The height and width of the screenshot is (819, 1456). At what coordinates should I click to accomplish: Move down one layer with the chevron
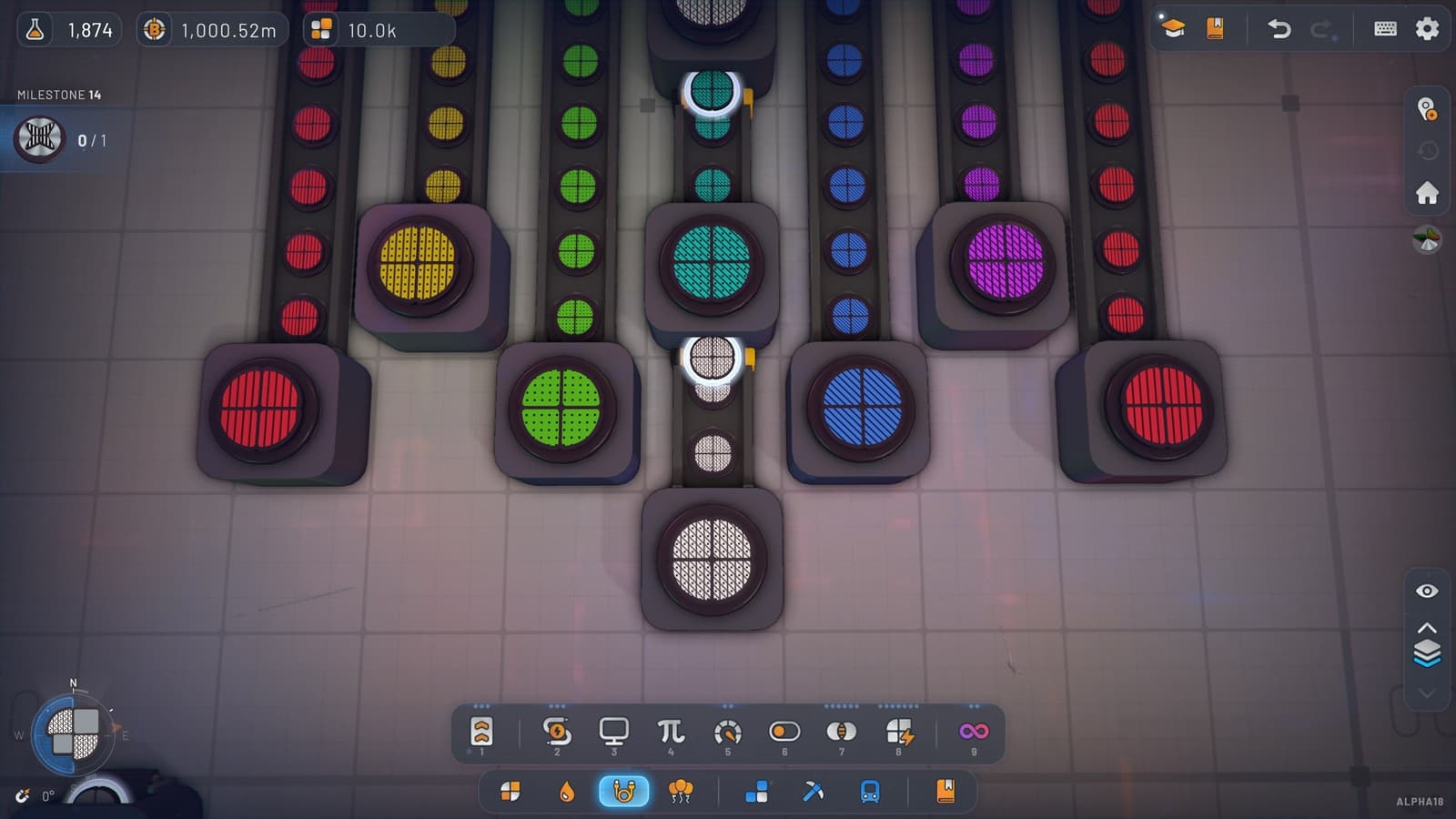coord(1427,693)
